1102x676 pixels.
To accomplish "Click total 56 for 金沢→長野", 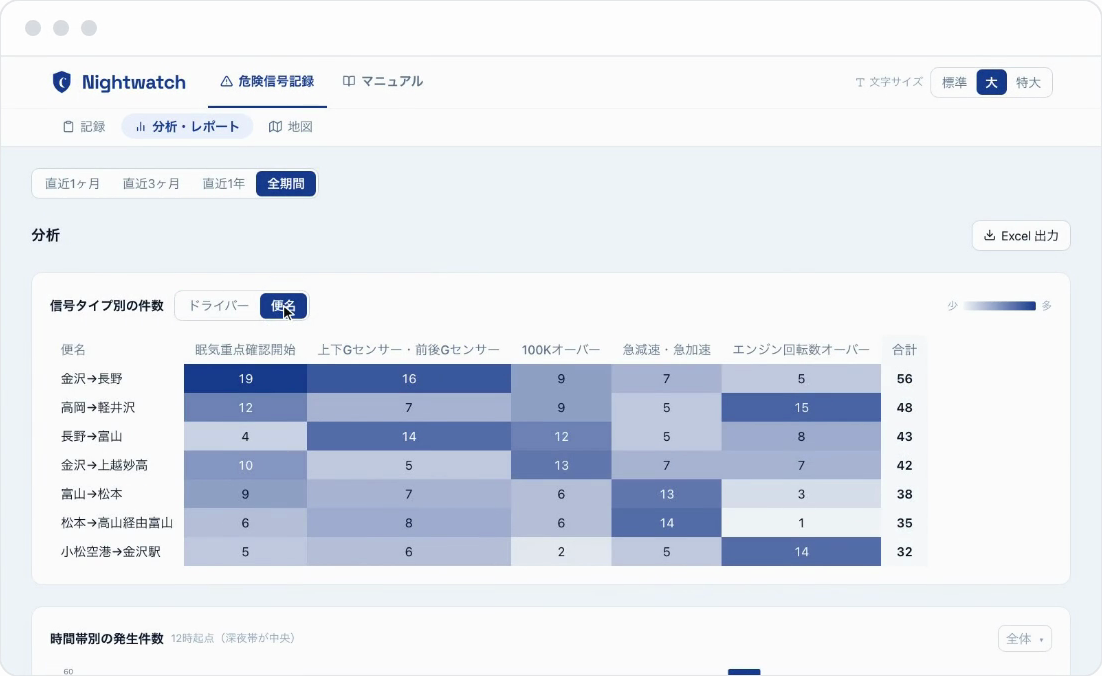I will coord(905,379).
